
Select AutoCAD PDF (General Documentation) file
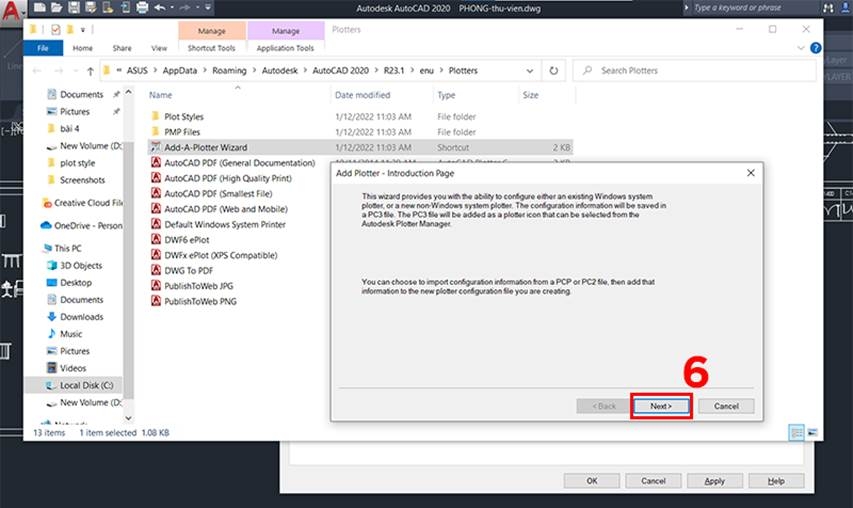[239, 163]
